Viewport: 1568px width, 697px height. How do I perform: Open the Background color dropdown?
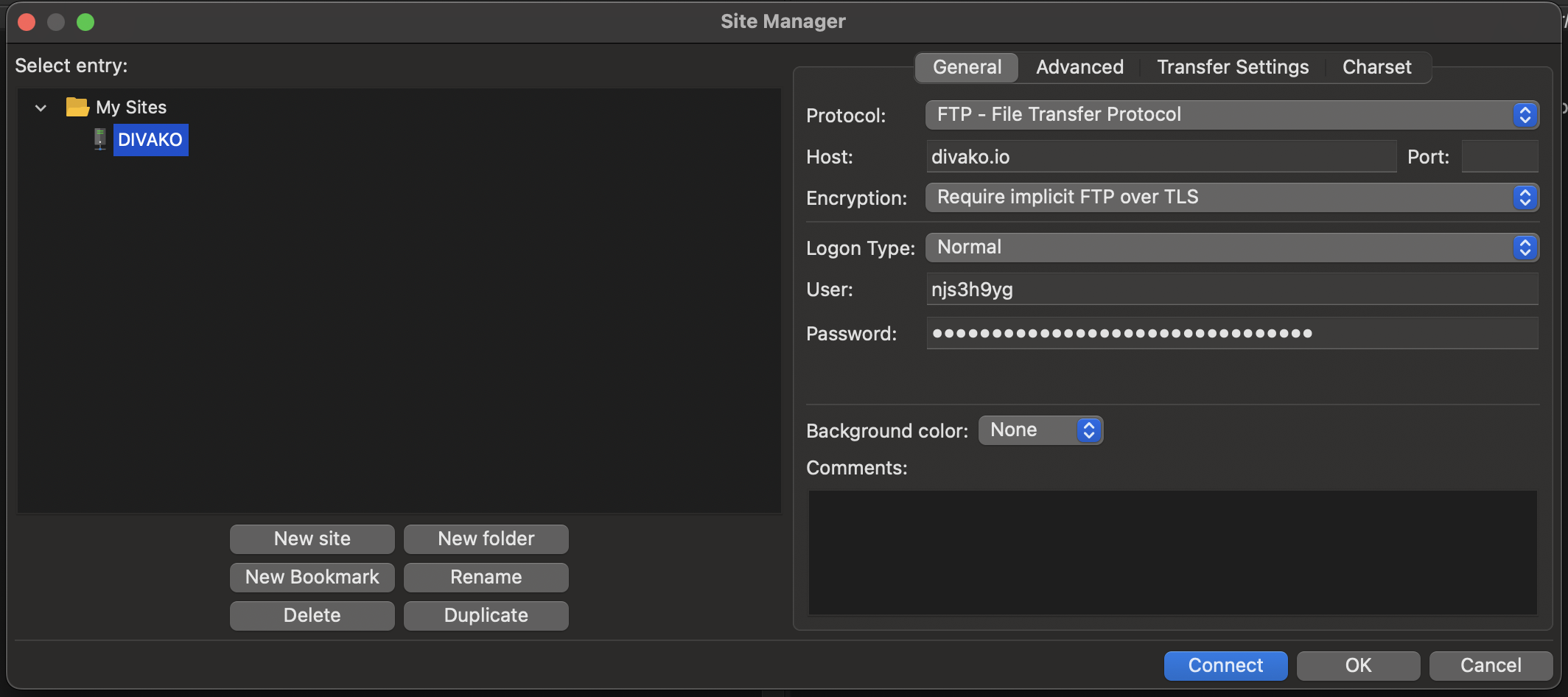(x=1040, y=430)
